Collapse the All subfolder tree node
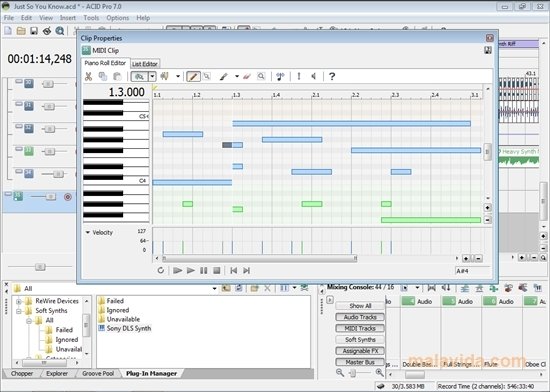 tap(29, 320)
